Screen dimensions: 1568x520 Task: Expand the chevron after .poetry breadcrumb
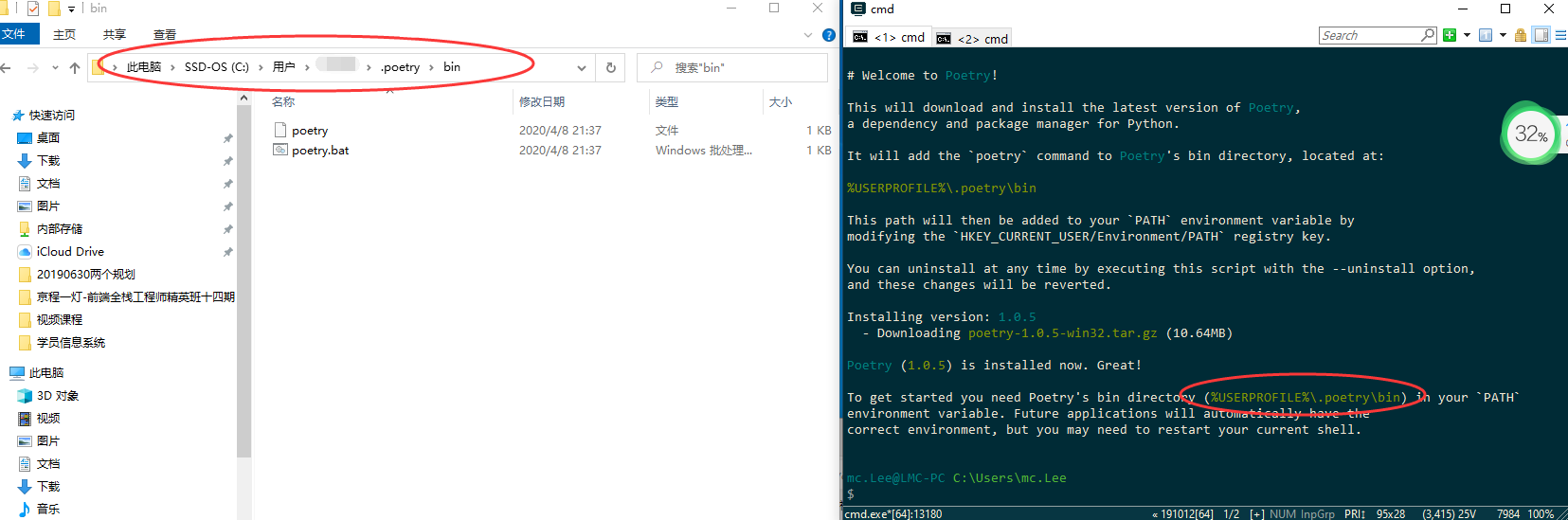431,67
